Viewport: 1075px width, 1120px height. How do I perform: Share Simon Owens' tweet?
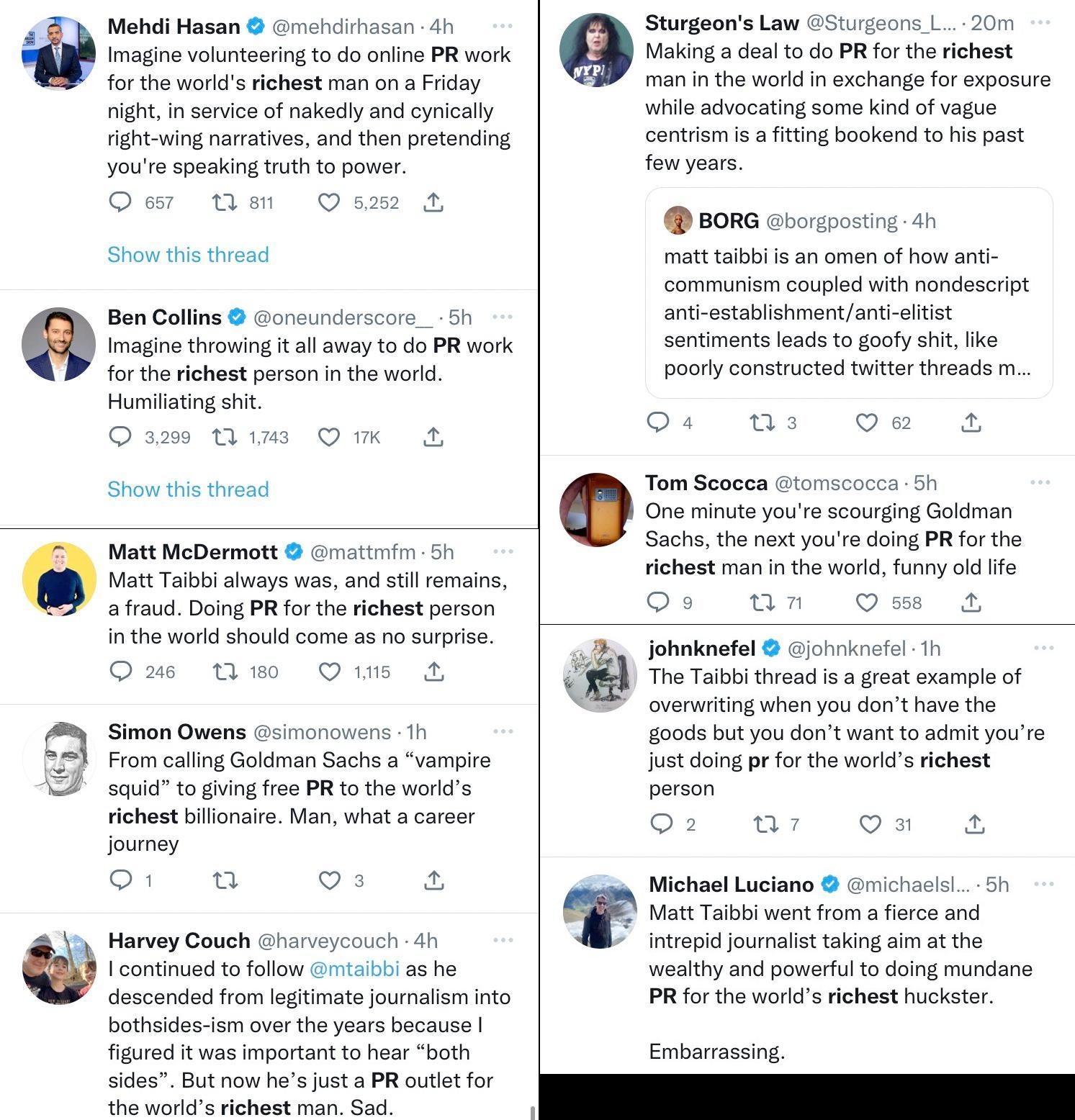[434, 880]
